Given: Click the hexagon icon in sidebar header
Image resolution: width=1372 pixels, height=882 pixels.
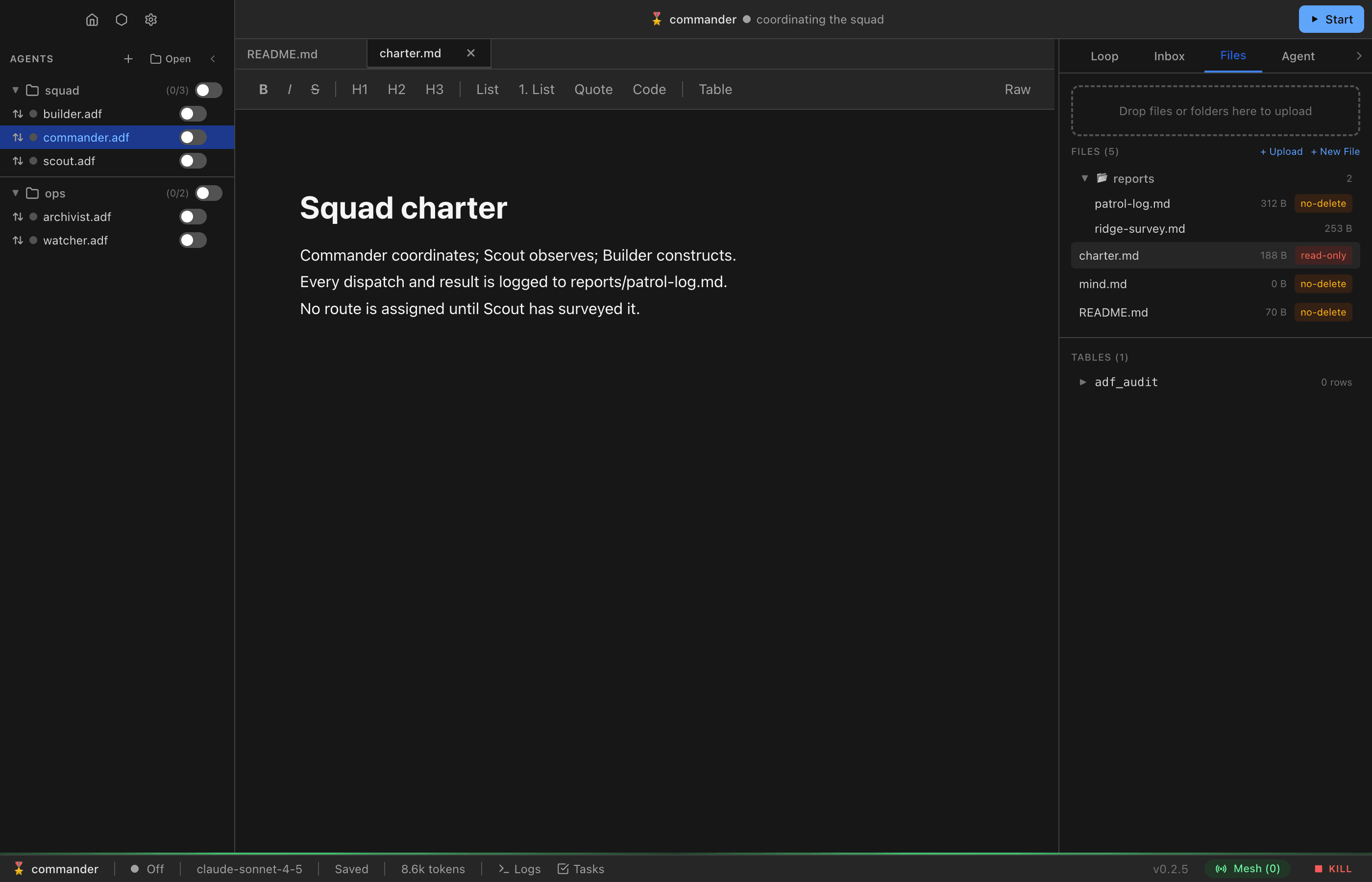Looking at the screenshot, I should coord(122,20).
